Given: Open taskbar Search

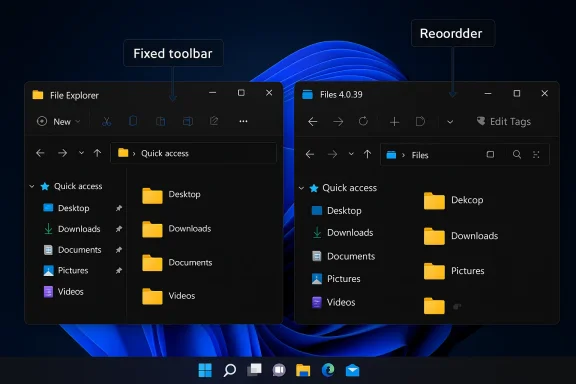Looking at the screenshot, I should [230, 370].
